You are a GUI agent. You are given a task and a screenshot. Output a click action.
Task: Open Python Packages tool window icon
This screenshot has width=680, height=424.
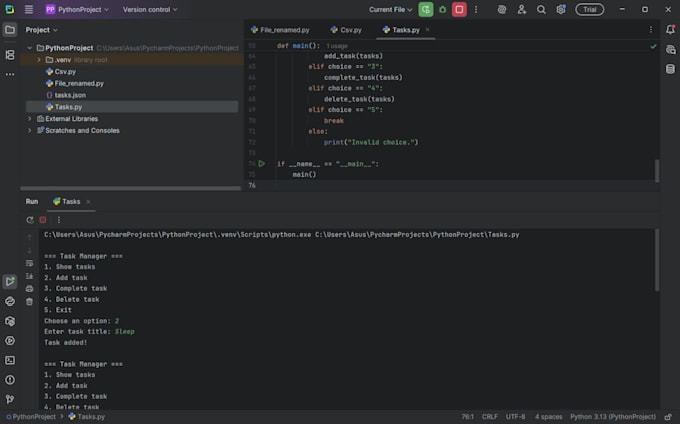click(x=10, y=321)
